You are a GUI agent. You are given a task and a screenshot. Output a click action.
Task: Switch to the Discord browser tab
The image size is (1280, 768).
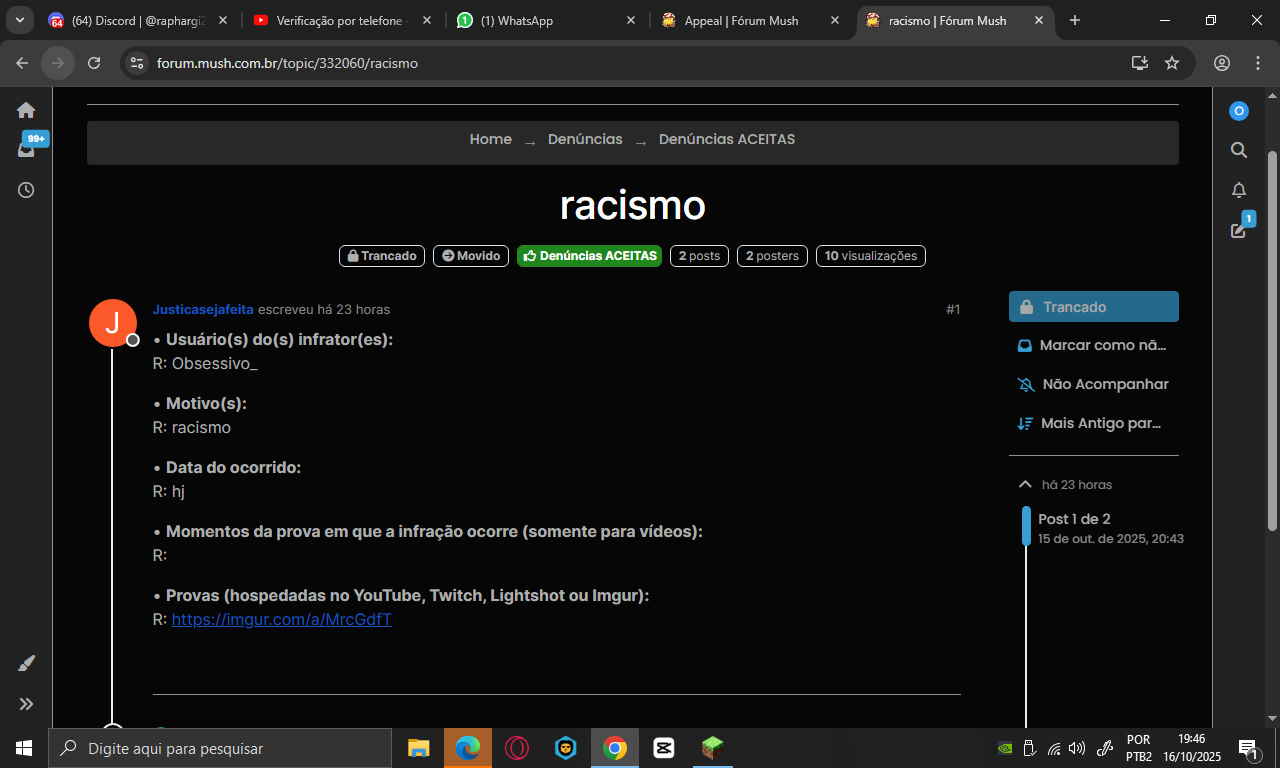pos(139,21)
